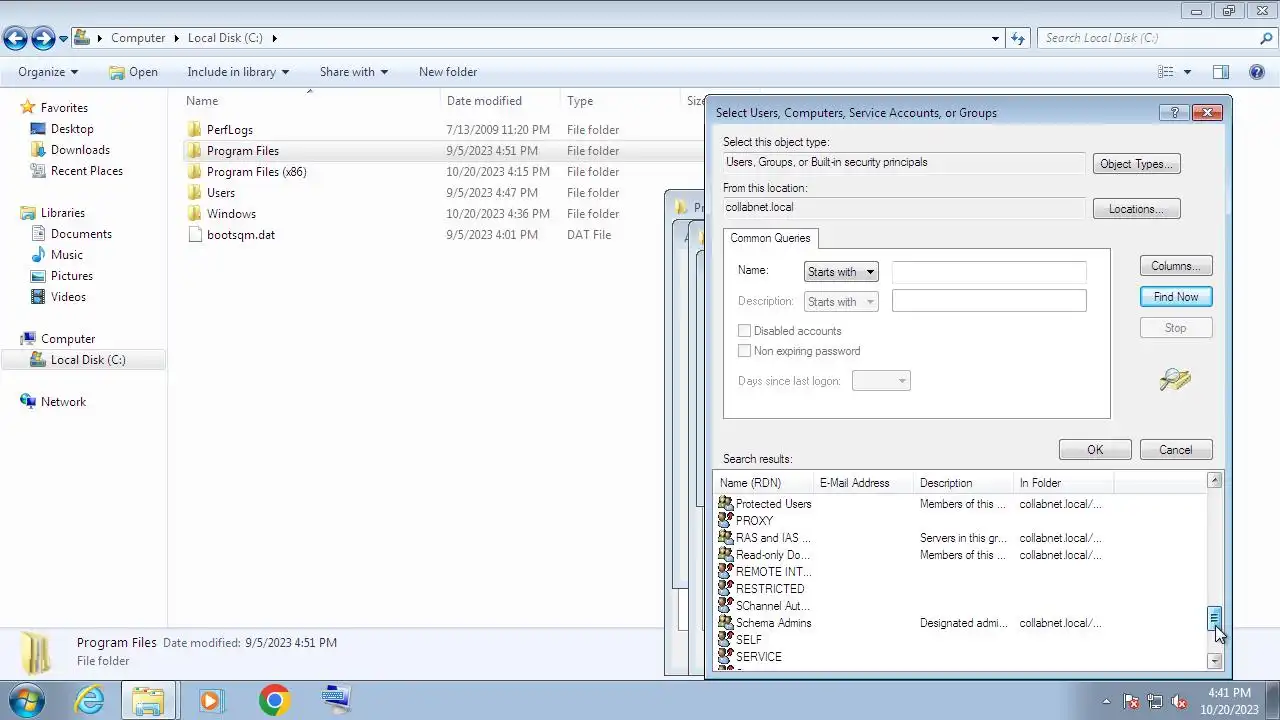Select the PROXY entry in search results
Viewport: 1280px width, 720px height.
[x=754, y=521]
